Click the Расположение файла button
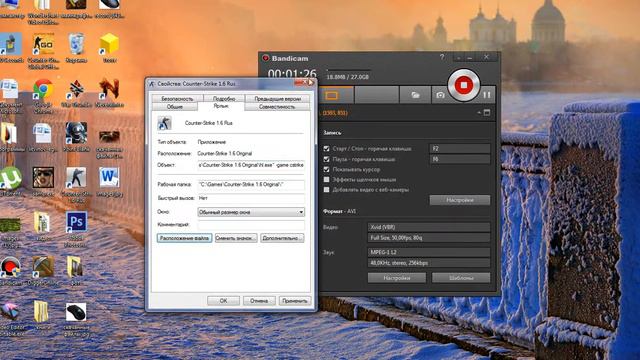The height and width of the screenshot is (360, 640). pyautogui.click(x=184, y=238)
